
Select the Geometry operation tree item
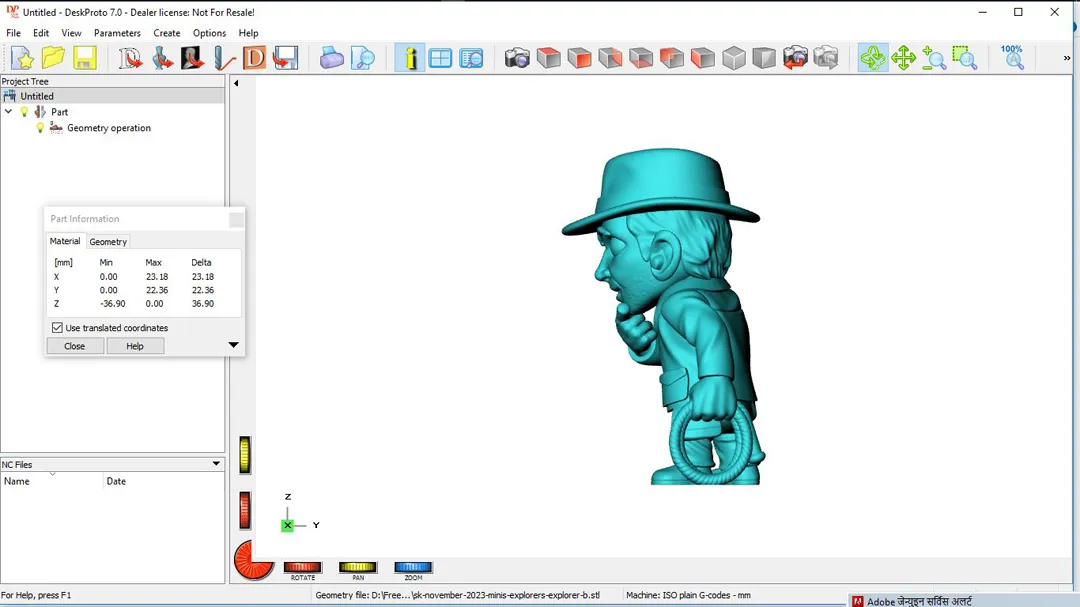109,128
